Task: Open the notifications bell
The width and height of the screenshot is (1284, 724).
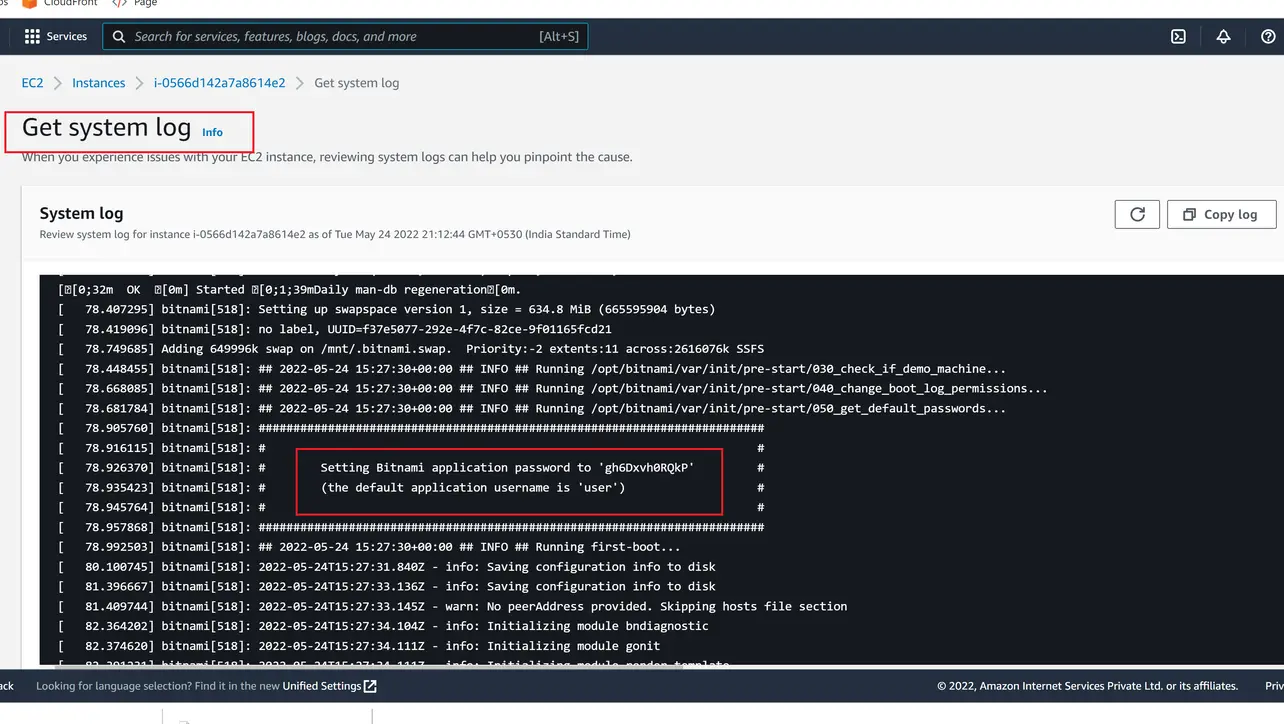Action: pyautogui.click(x=1223, y=36)
